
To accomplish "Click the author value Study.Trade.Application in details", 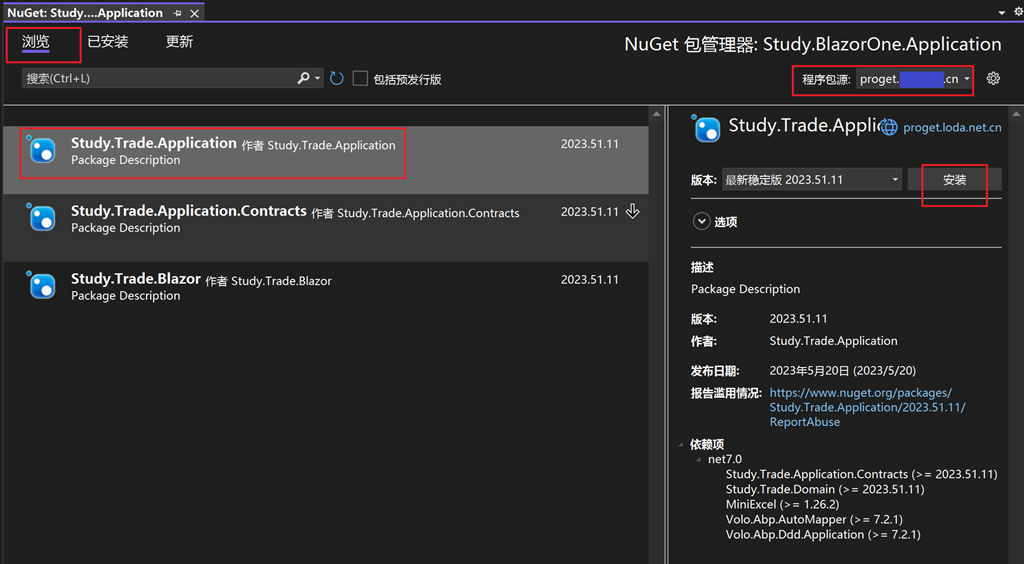I will click(833, 341).
